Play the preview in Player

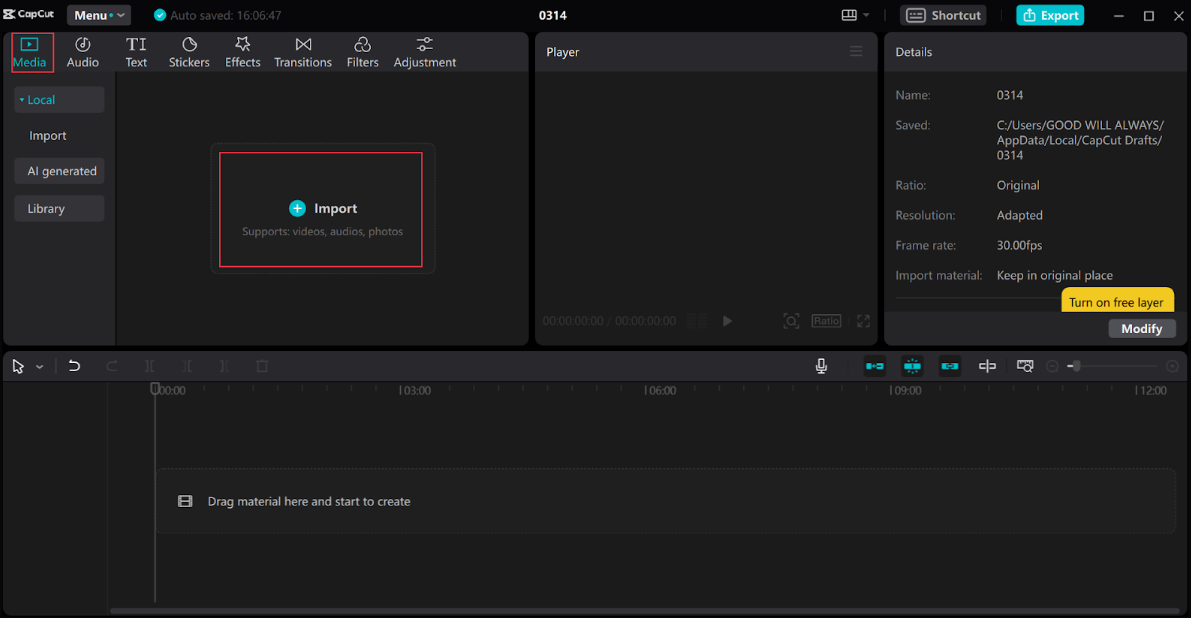[x=727, y=321]
